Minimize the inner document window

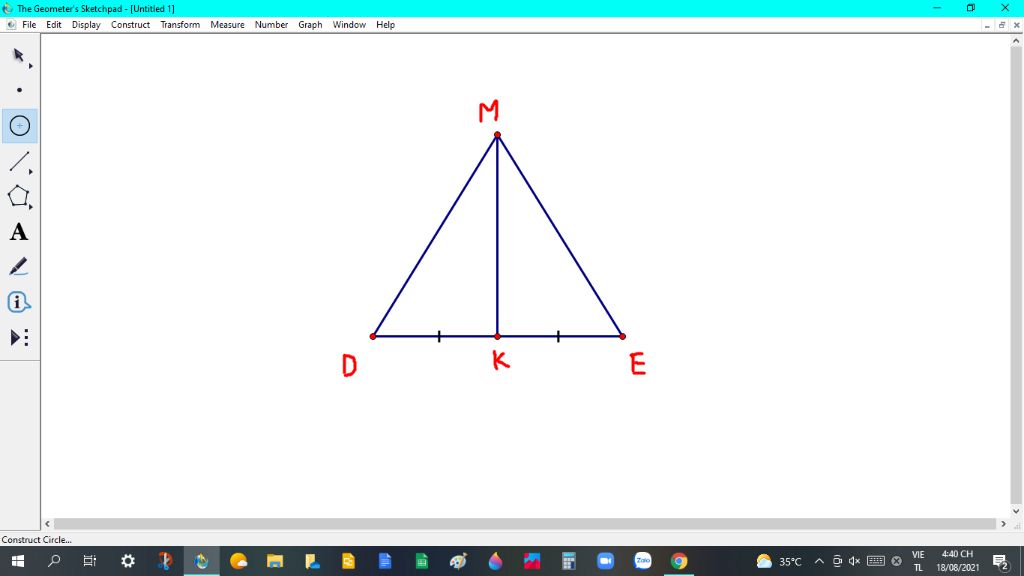(987, 25)
